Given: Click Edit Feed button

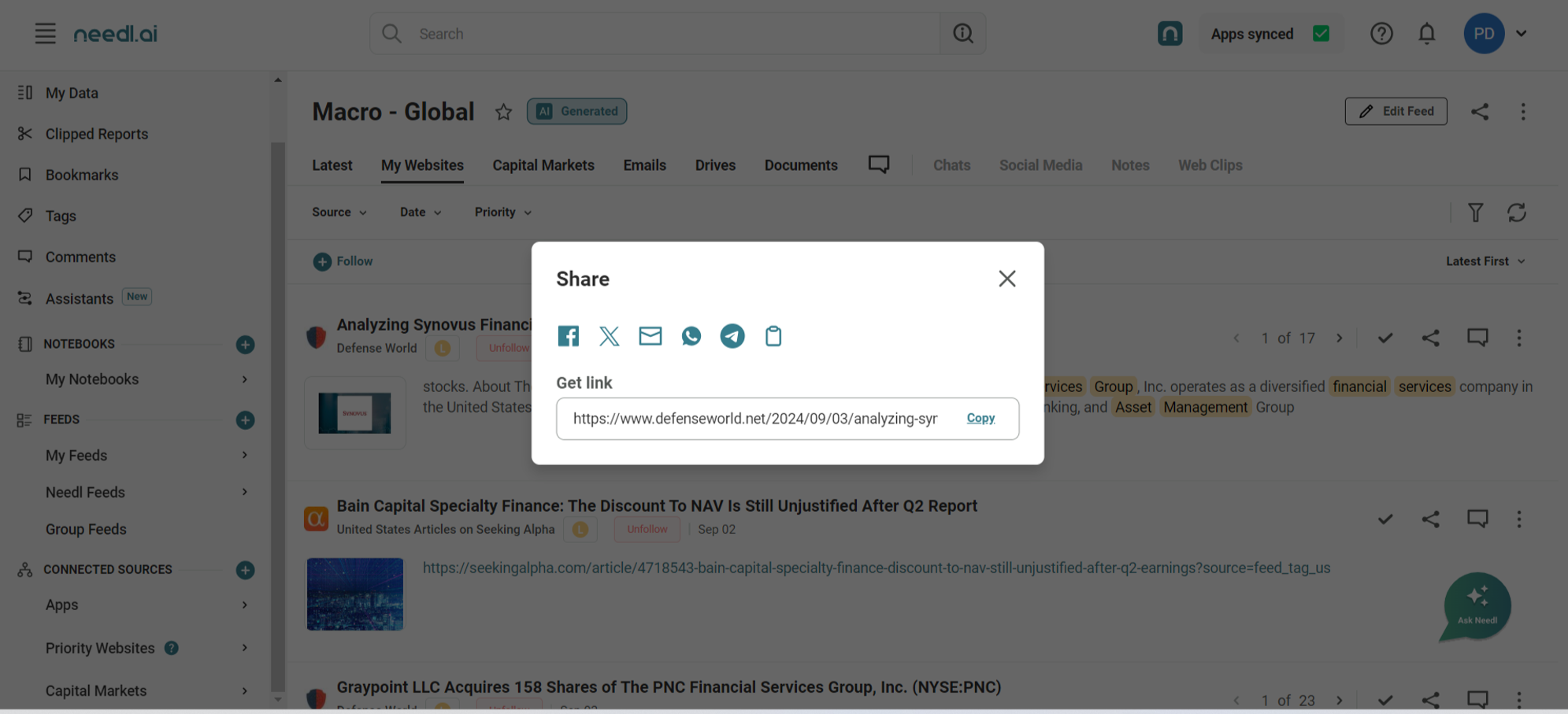Looking at the screenshot, I should click(x=1396, y=111).
